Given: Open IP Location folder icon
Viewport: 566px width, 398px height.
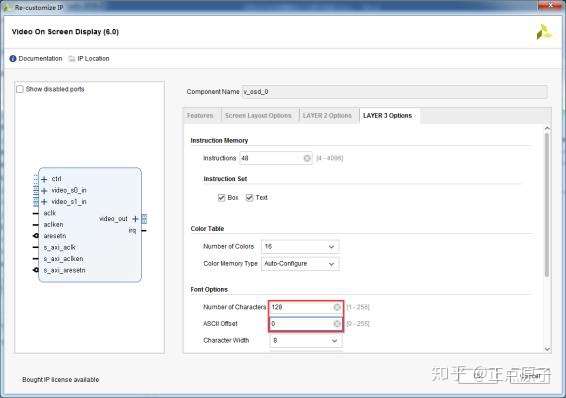Looking at the screenshot, I should pos(72,58).
